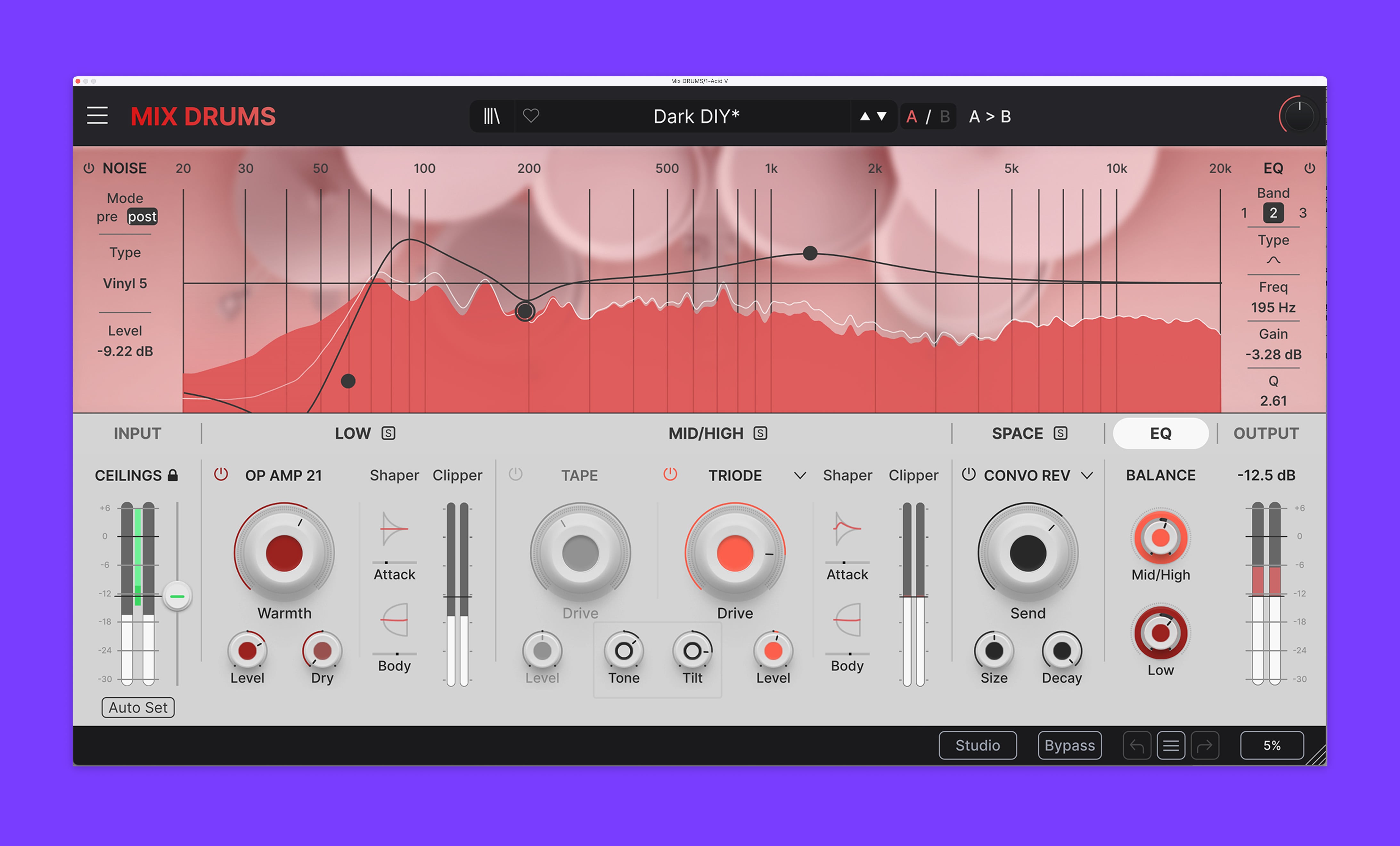This screenshot has width=1400, height=846.
Task: Select next preset down arrow
Action: click(882, 117)
